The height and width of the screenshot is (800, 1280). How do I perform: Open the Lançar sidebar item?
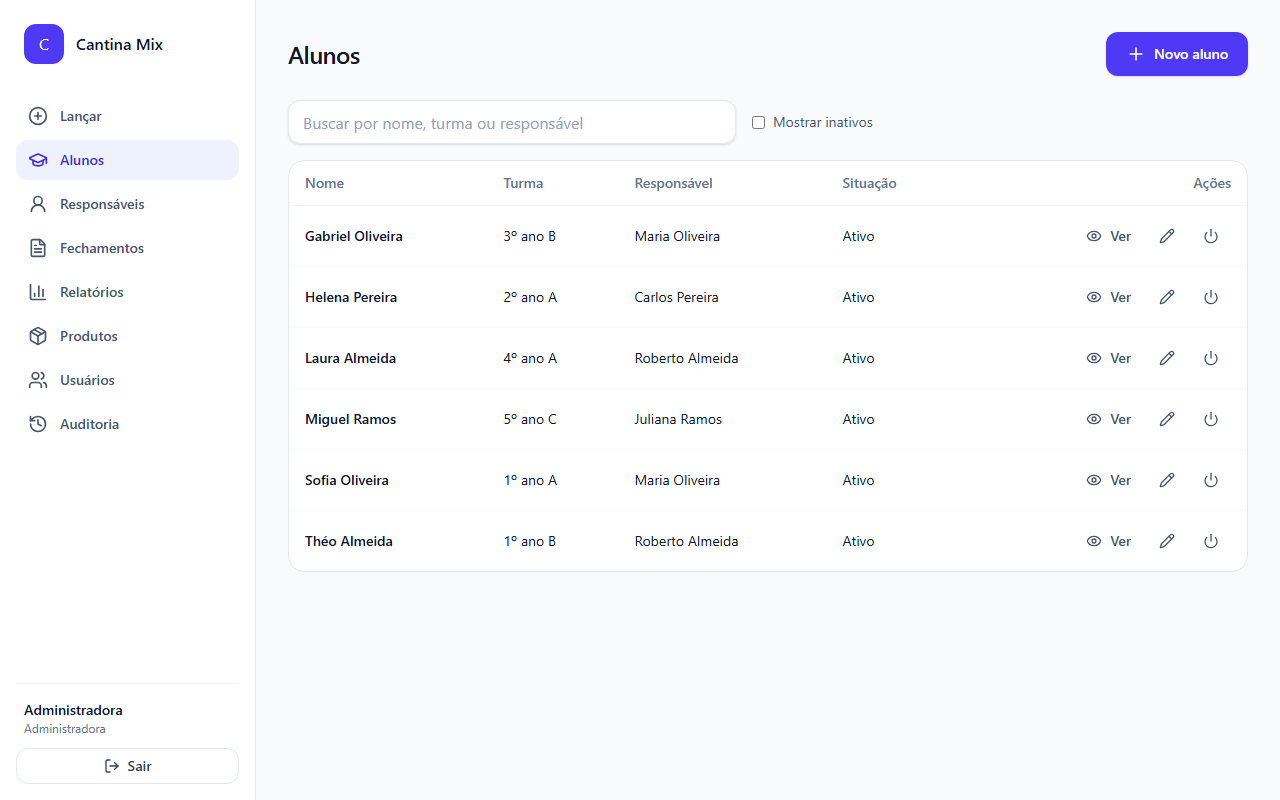[x=127, y=116]
